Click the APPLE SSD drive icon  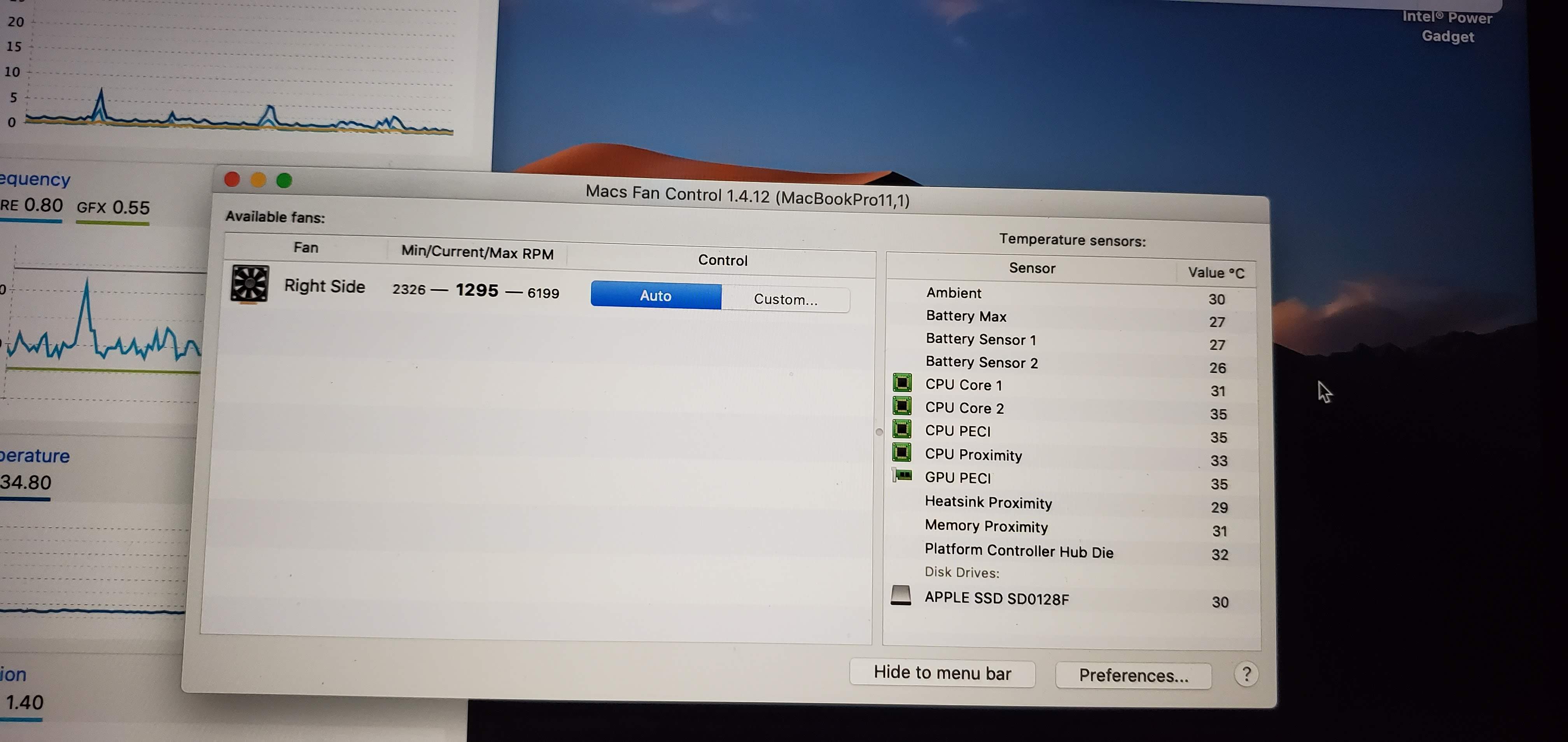coord(901,595)
